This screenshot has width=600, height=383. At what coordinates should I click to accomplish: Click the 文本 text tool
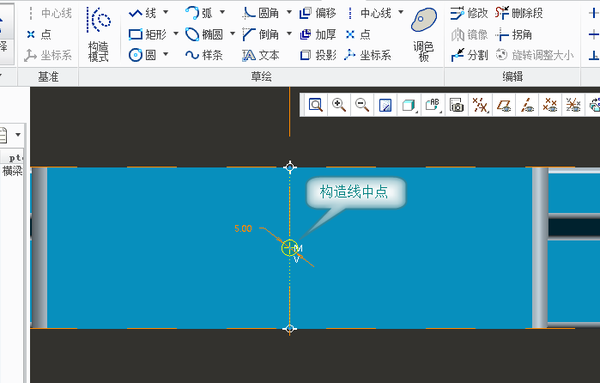click(261, 55)
